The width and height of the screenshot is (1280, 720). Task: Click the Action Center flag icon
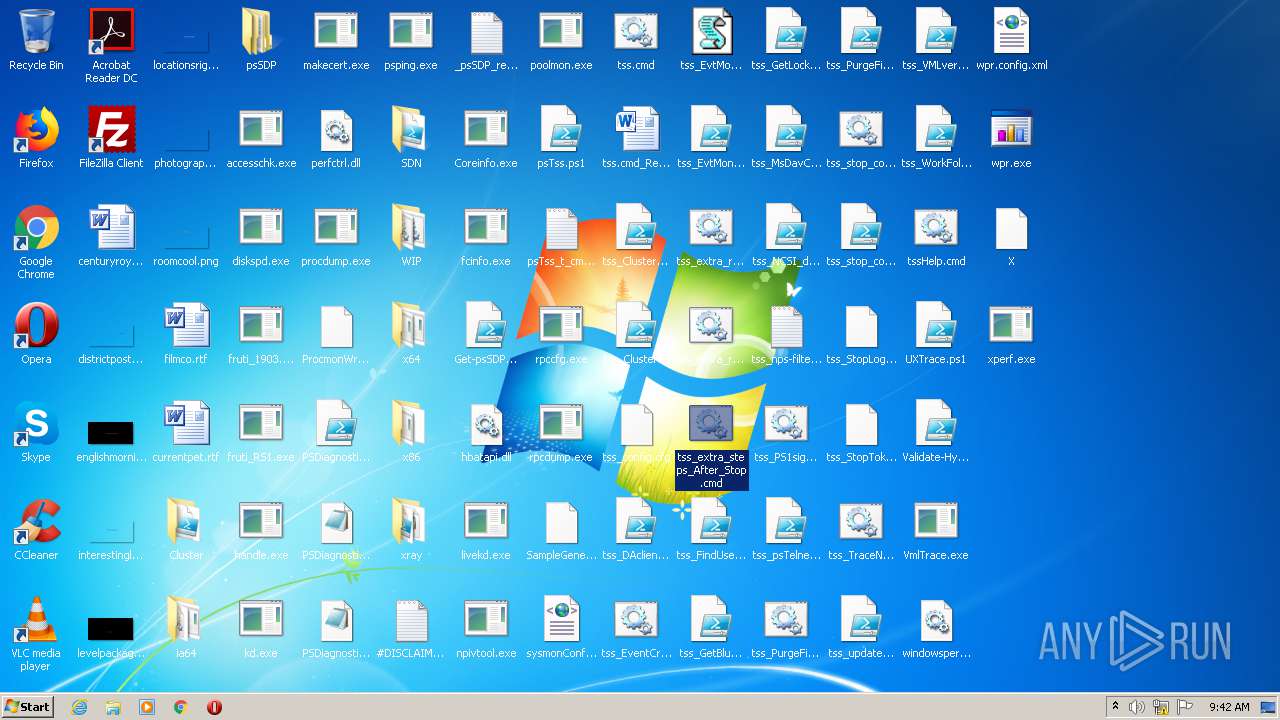point(1185,707)
